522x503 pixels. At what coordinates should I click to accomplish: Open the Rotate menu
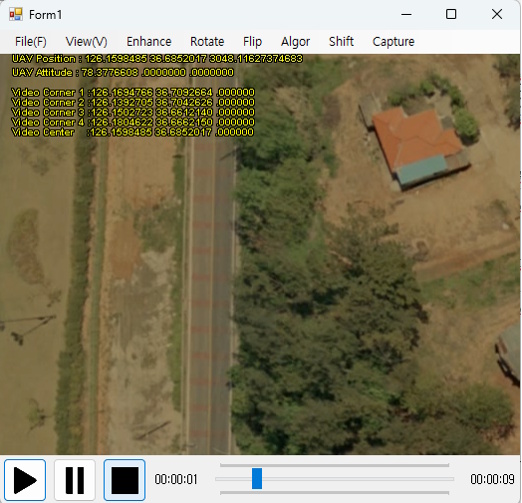click(207, 42)
